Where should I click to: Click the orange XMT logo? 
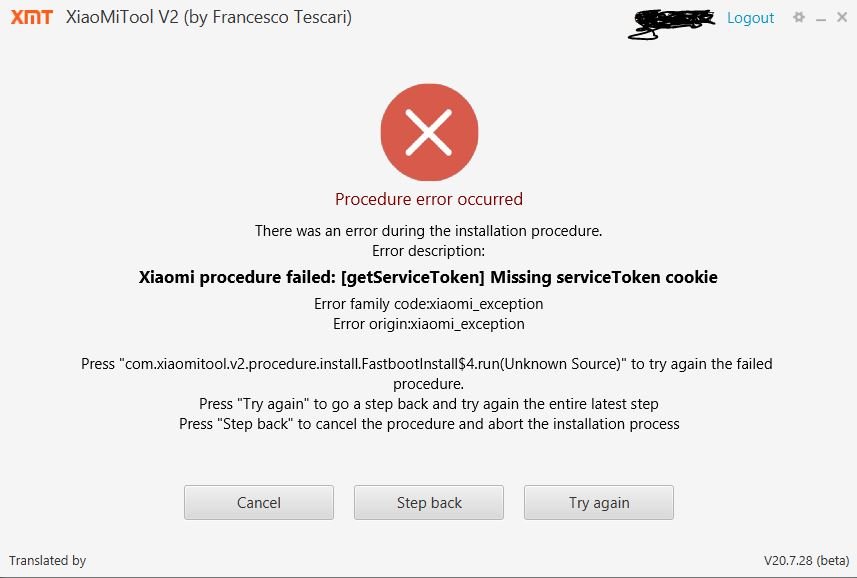(32, 17)
